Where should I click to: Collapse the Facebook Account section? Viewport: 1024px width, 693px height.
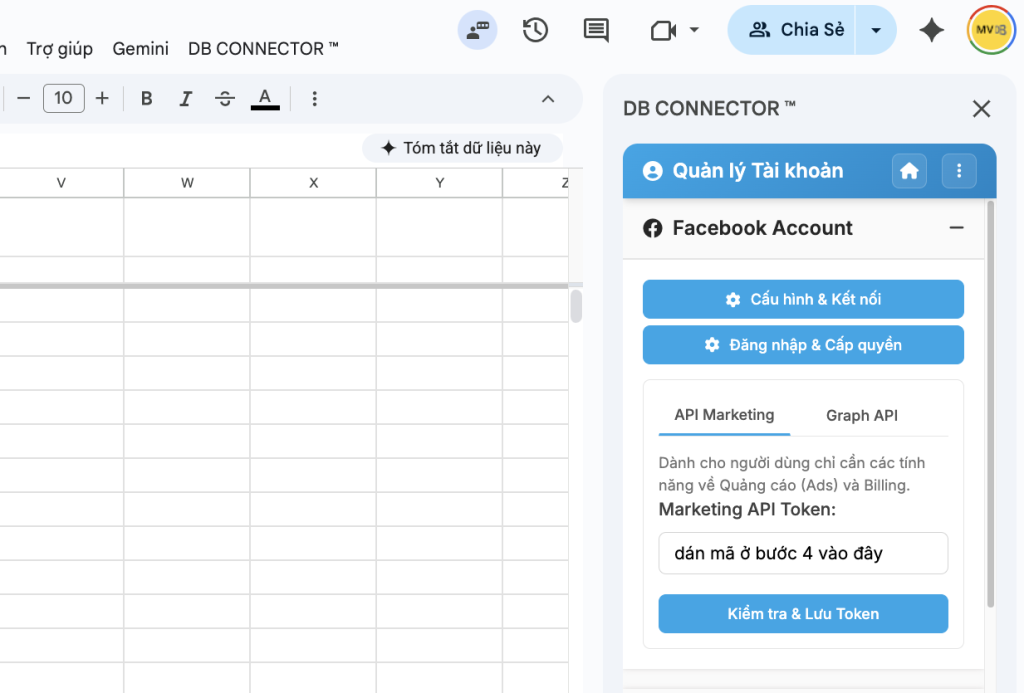pyautogui.click(x=957, y=228)
